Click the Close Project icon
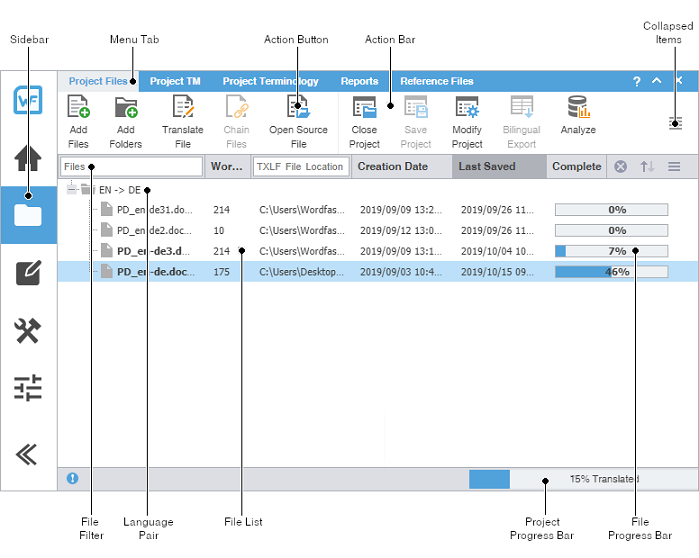 tap(364, 108)
